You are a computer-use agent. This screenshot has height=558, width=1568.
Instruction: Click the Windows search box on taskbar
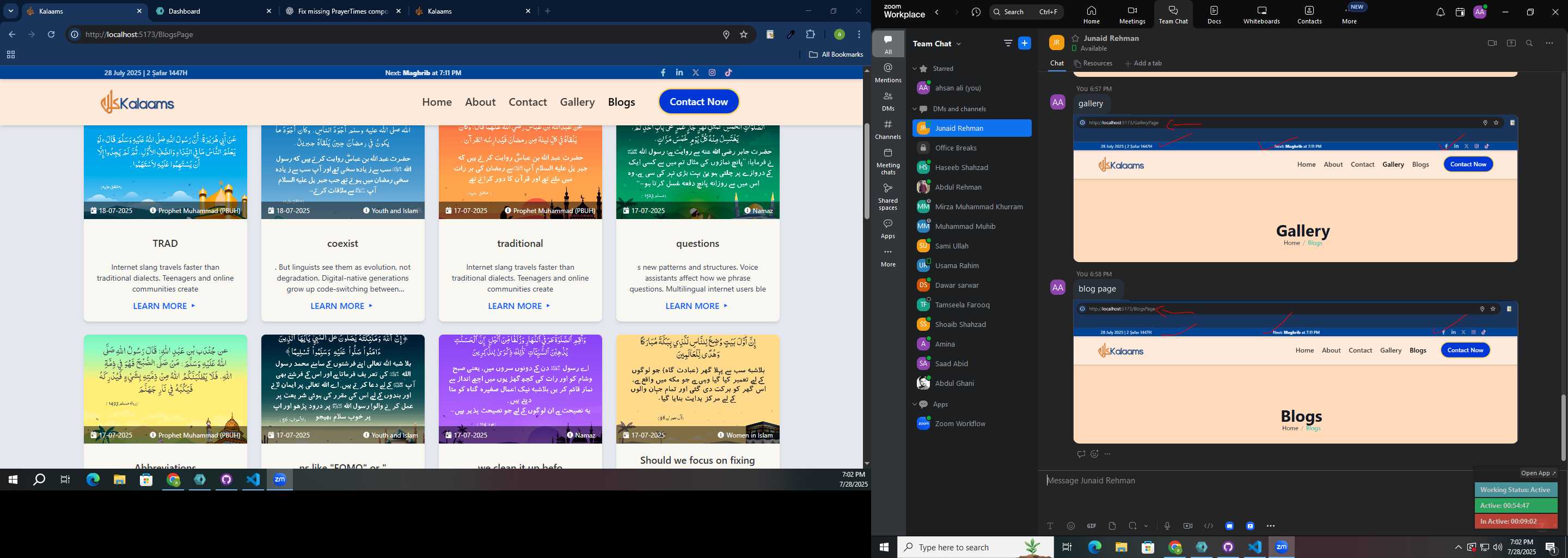click(975, 547)
